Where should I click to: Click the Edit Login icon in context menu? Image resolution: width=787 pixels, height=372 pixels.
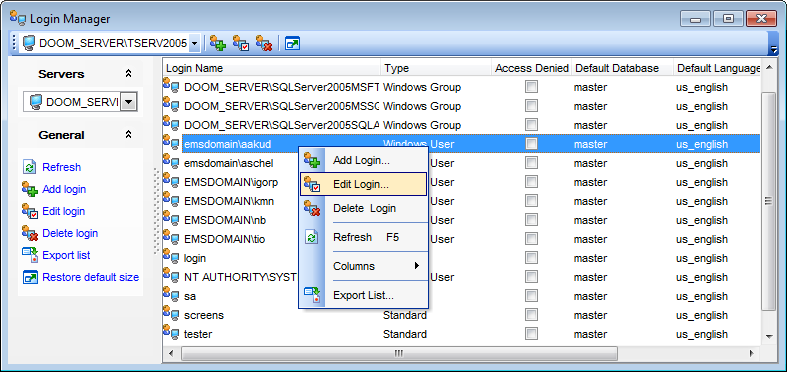pos(312,184)
